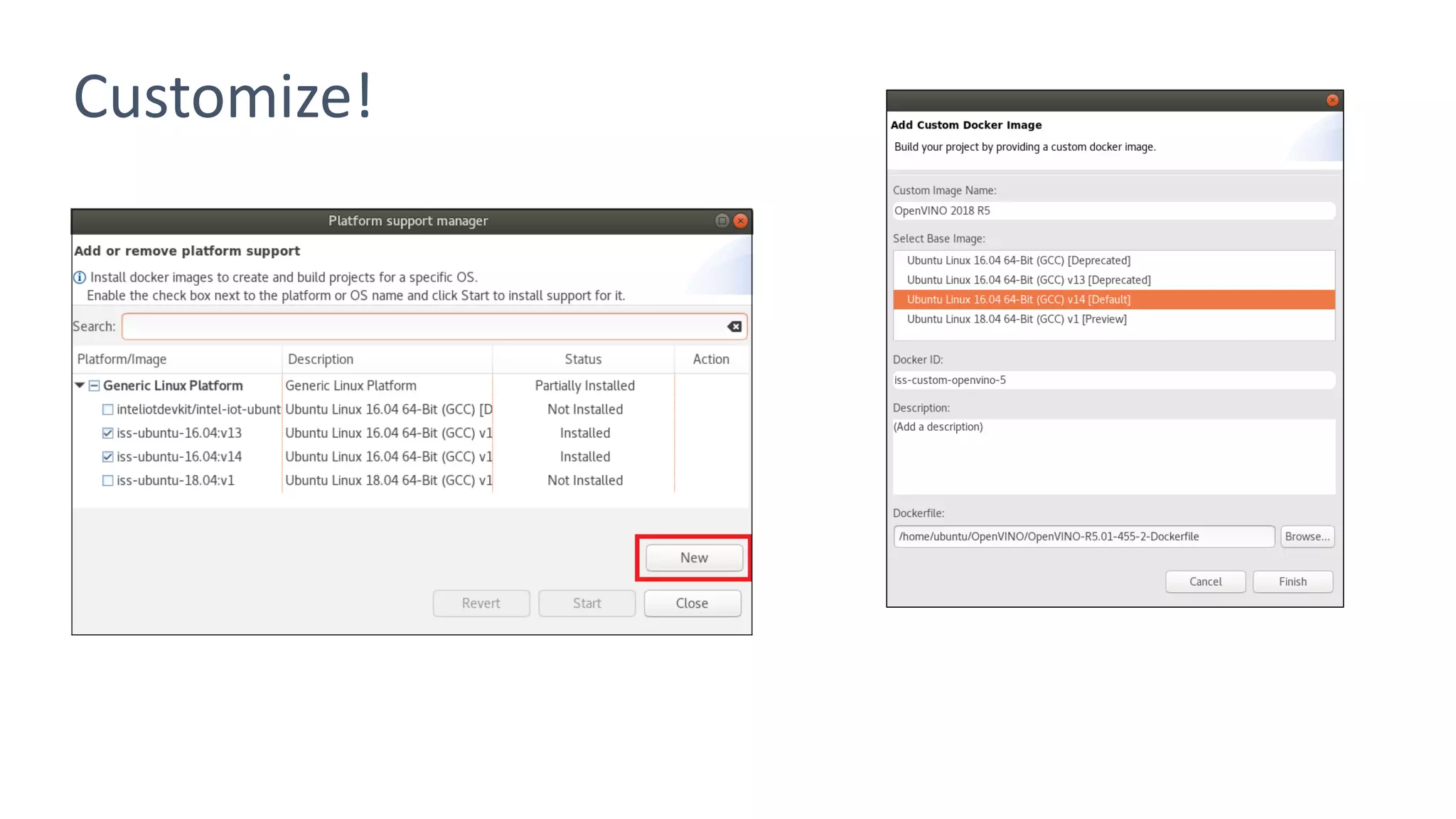Select Ubuntu 16.04 (GCC) v14 [Default] base image
Viewport: 1456px width, 819px height.
click(1114, 299)
